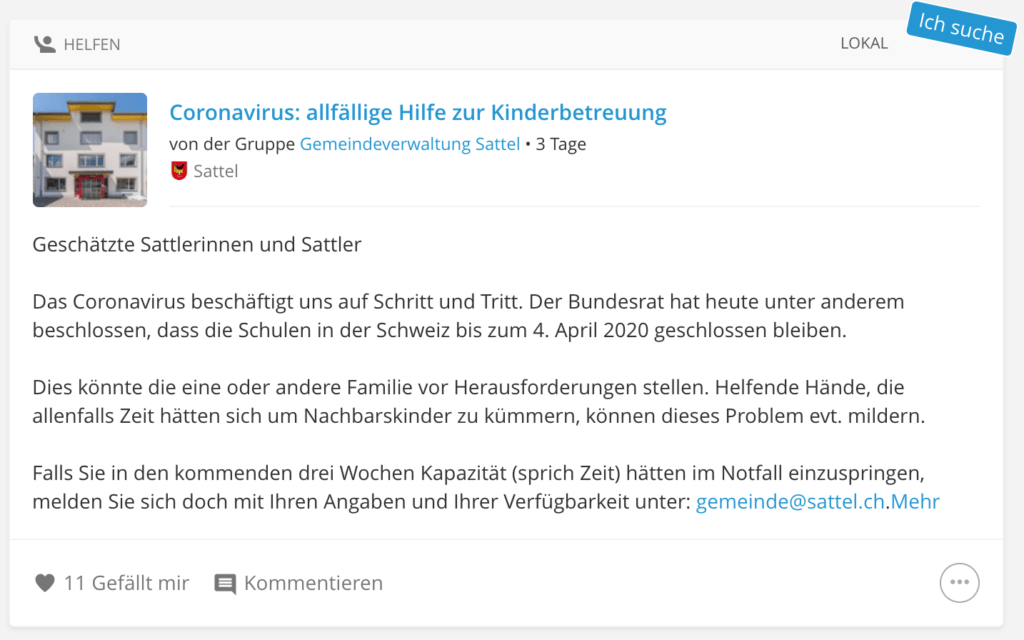Click the gemeinde@sattel.ch email link
This screenshot has width=1024, height=640.
click(790, 502)
